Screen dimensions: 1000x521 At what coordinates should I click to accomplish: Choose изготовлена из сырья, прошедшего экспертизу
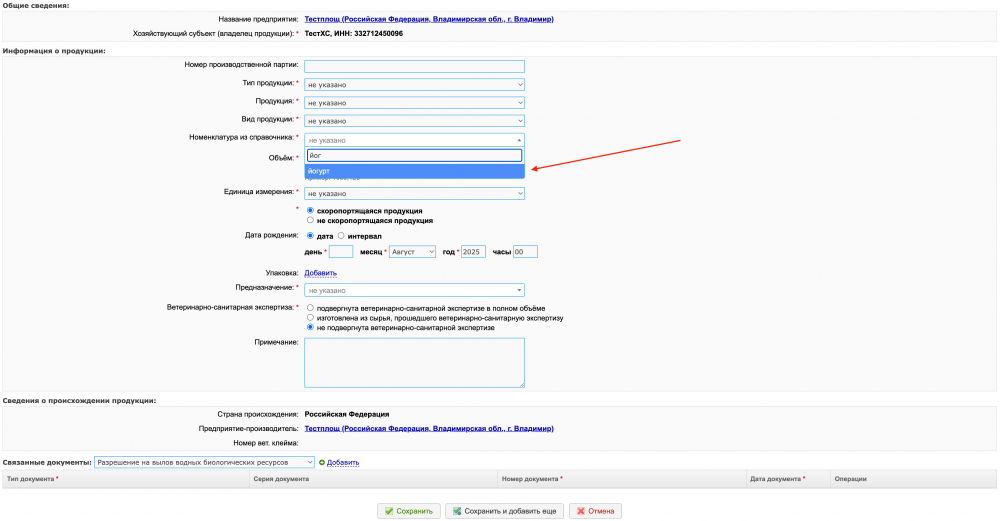pyautogui.click(x=311, y=318)
